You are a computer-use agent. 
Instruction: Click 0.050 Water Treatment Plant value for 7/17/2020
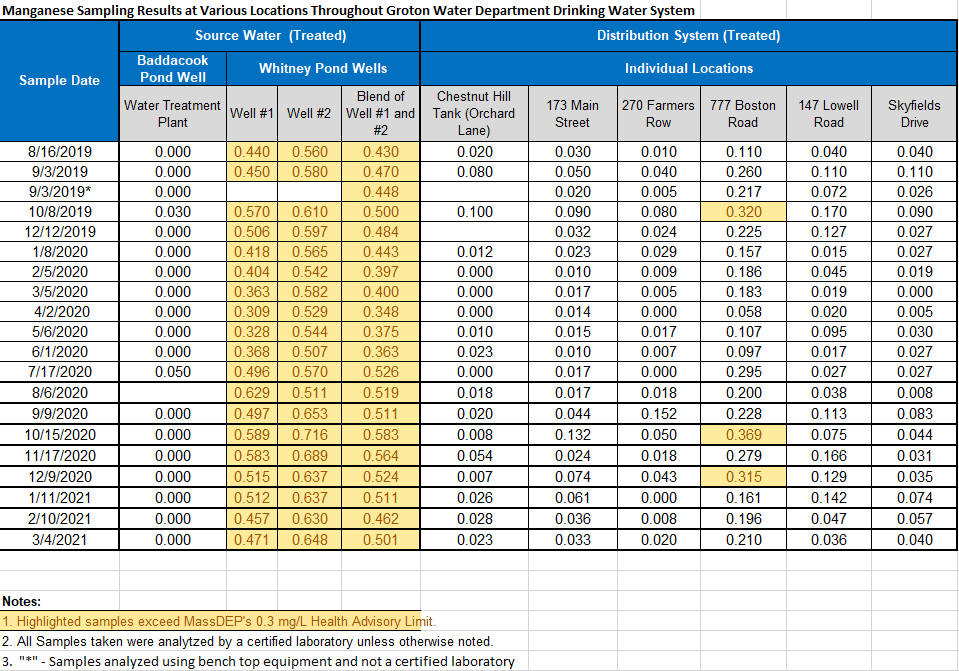pyautogui.click(x=172, y=372)
